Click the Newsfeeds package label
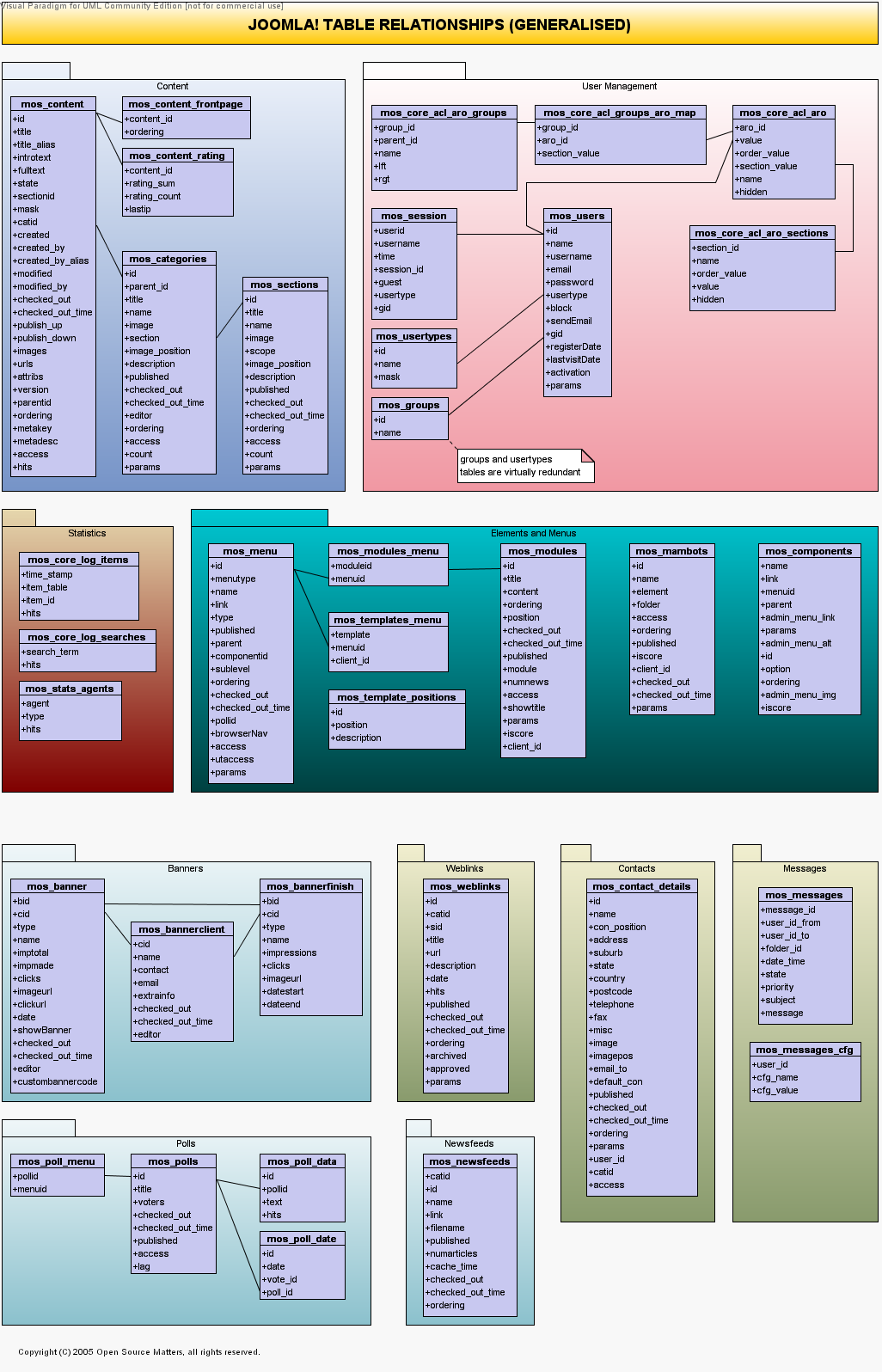Screen dimensions: 882x1372 tap(469, 1144)
